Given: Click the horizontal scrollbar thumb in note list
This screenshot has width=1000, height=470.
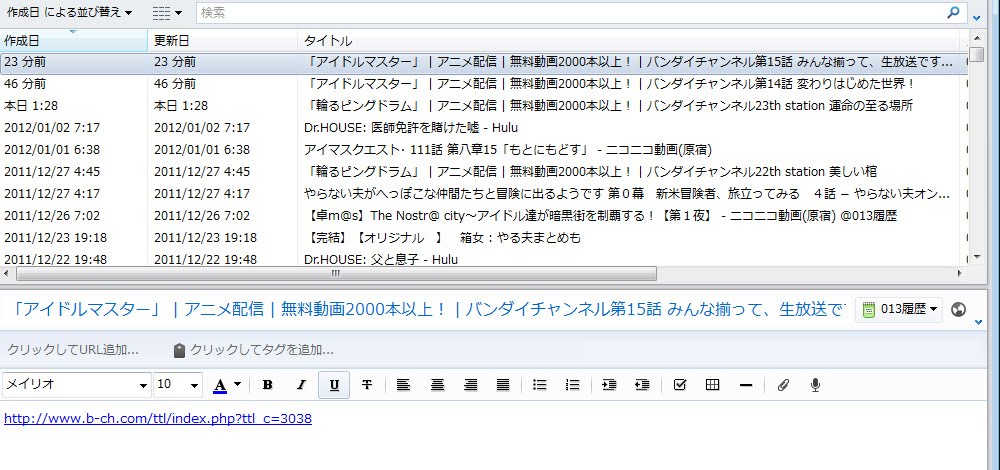Looking at the screenshot, I should 336,274.
